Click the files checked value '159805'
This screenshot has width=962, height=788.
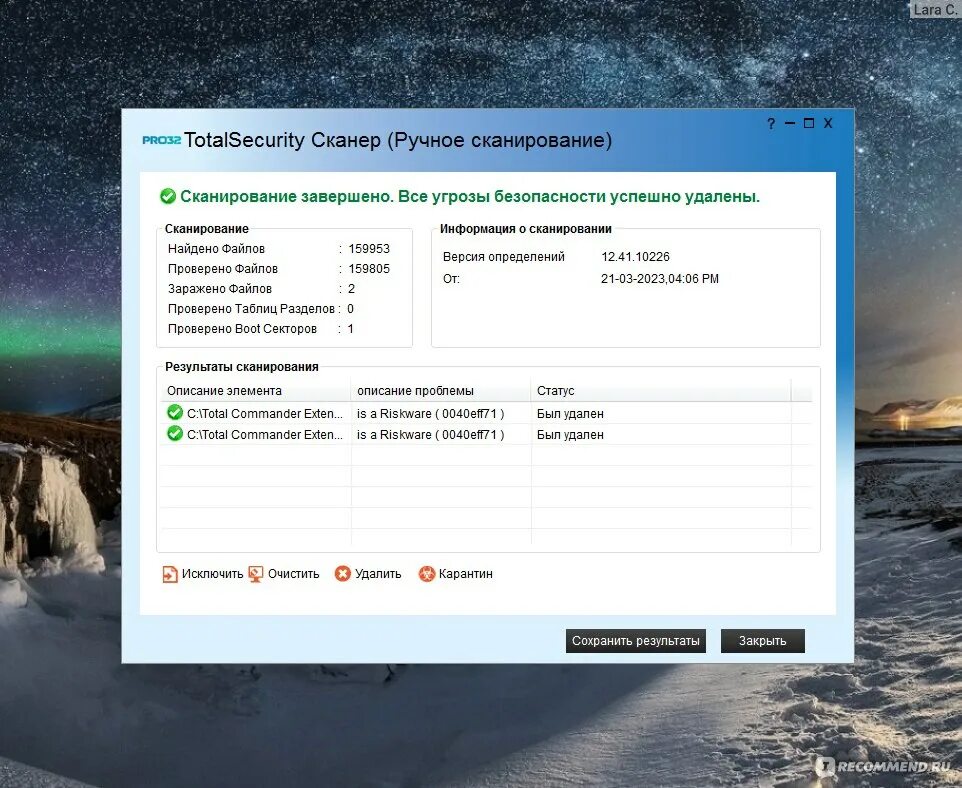[x=369, y=269]
